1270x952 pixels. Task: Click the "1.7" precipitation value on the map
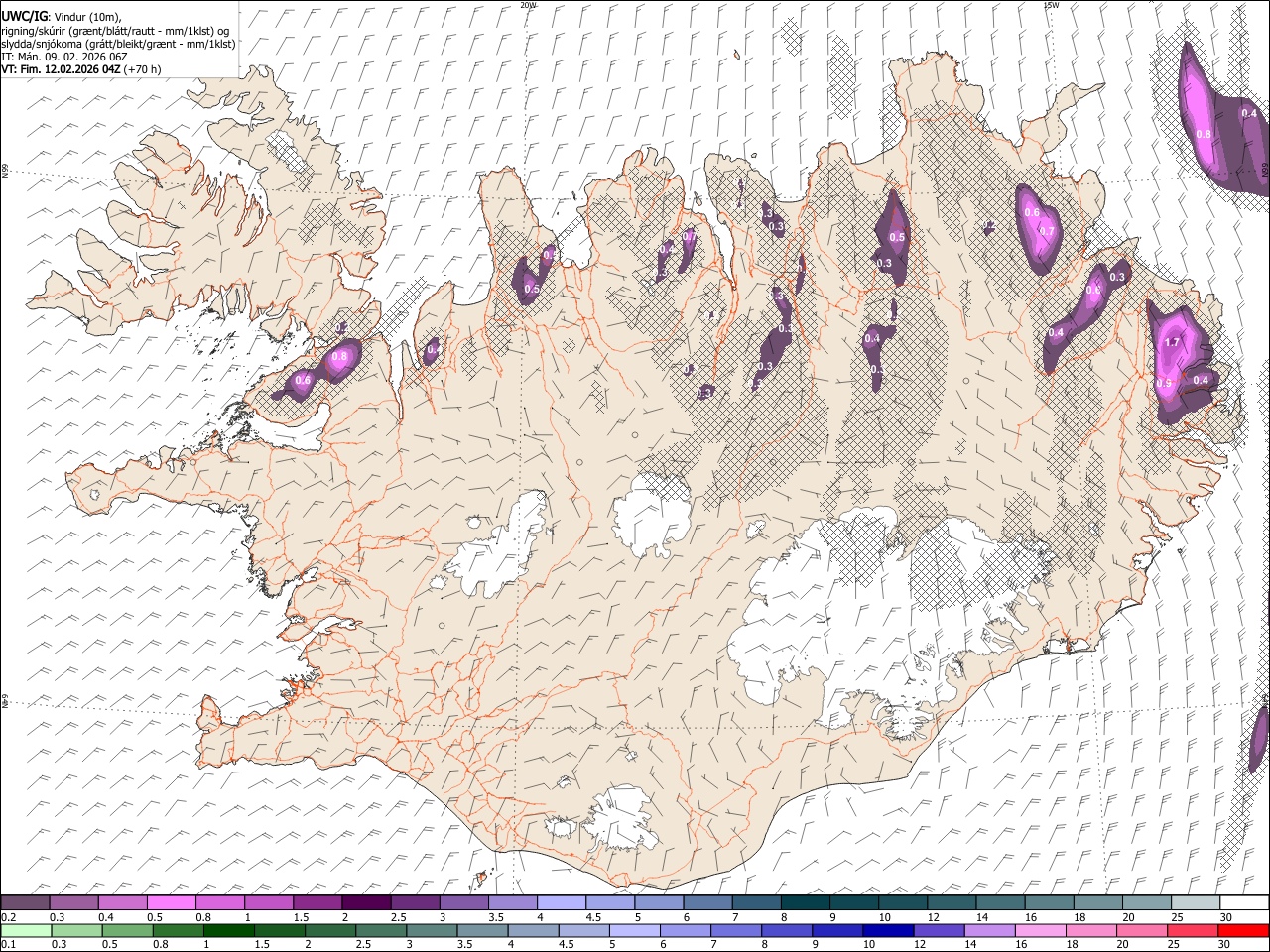coord(1172,343)
